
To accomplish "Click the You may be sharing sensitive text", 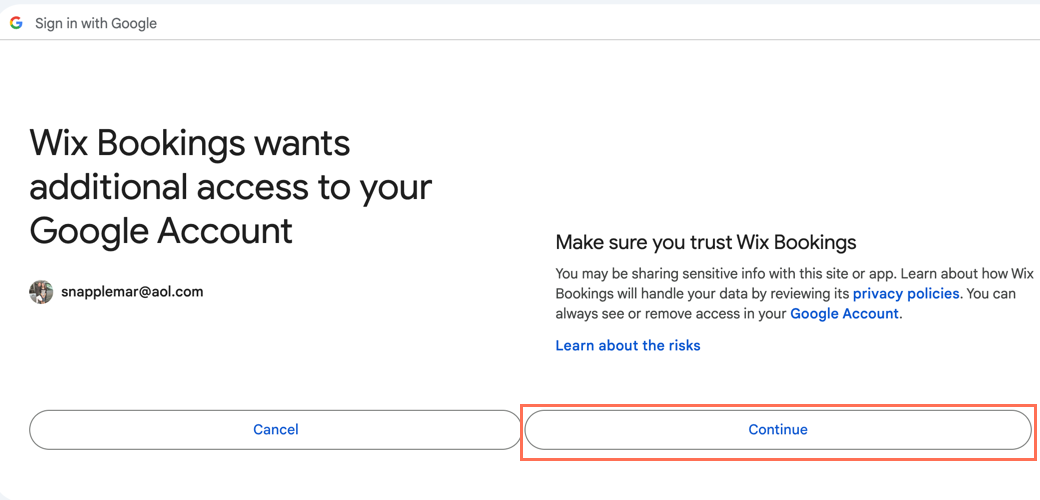I will [x=641, y=274].
